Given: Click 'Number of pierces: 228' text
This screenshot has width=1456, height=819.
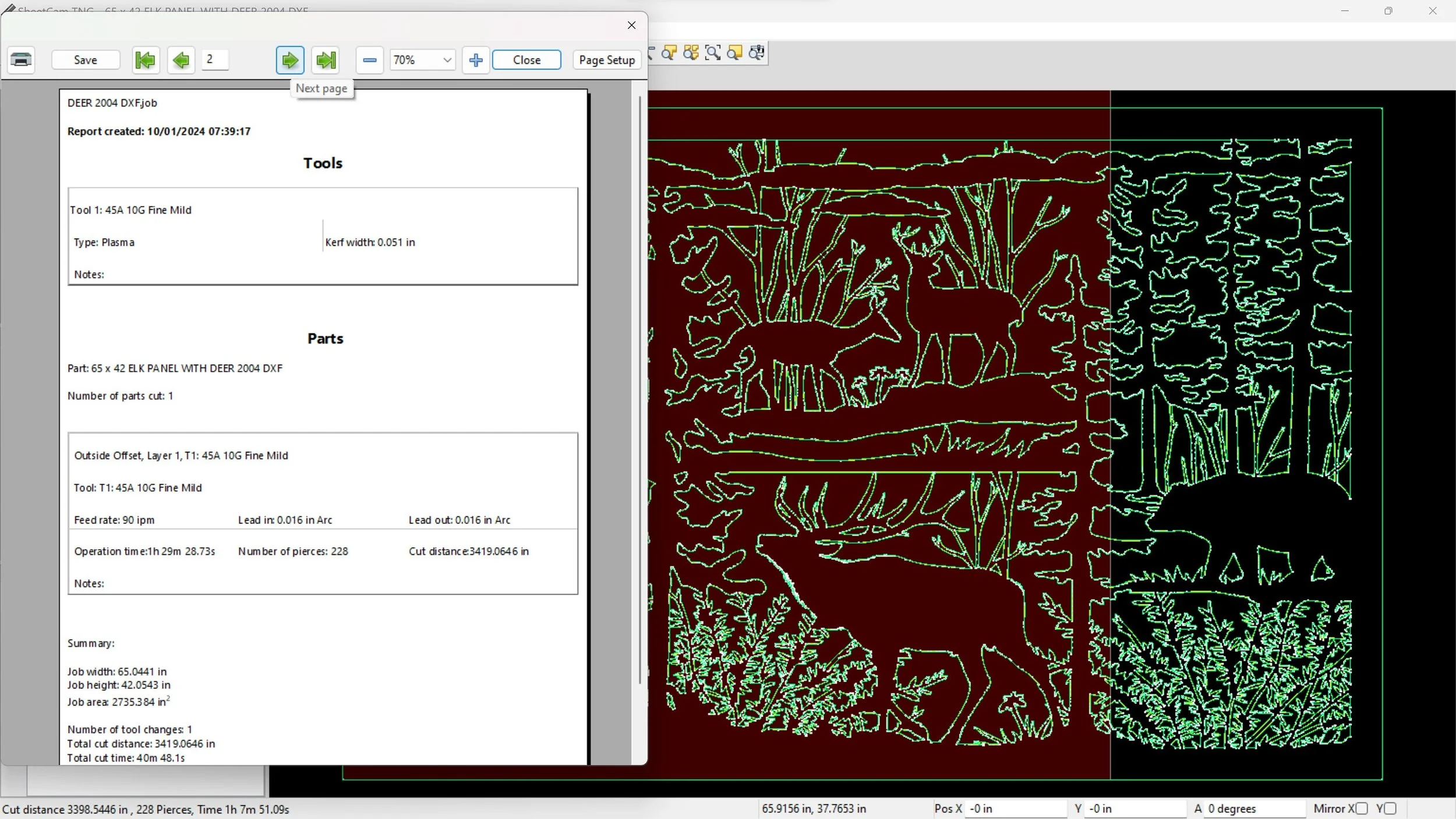Looking at the screenshot, I should click(x=293, y=551).
